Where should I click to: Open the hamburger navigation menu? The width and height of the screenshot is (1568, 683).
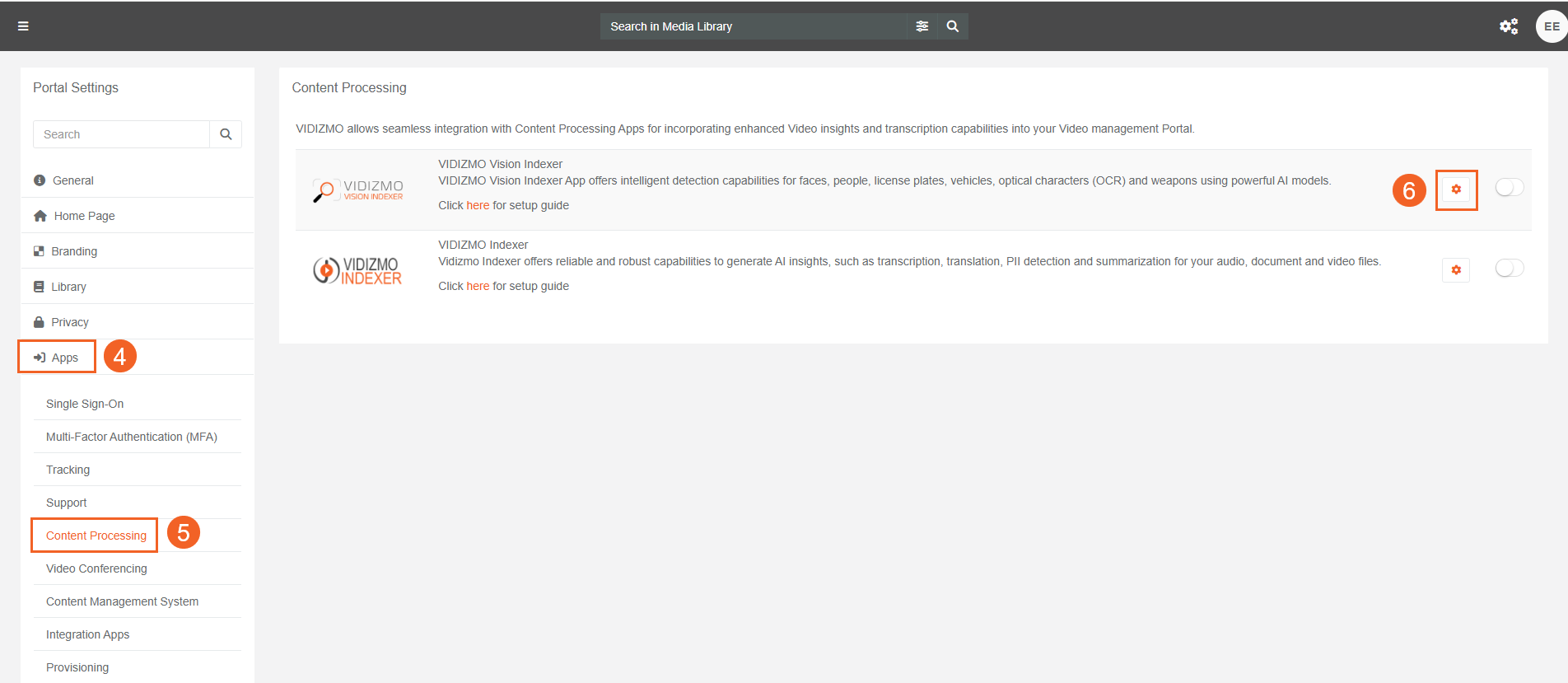point(23,26)
